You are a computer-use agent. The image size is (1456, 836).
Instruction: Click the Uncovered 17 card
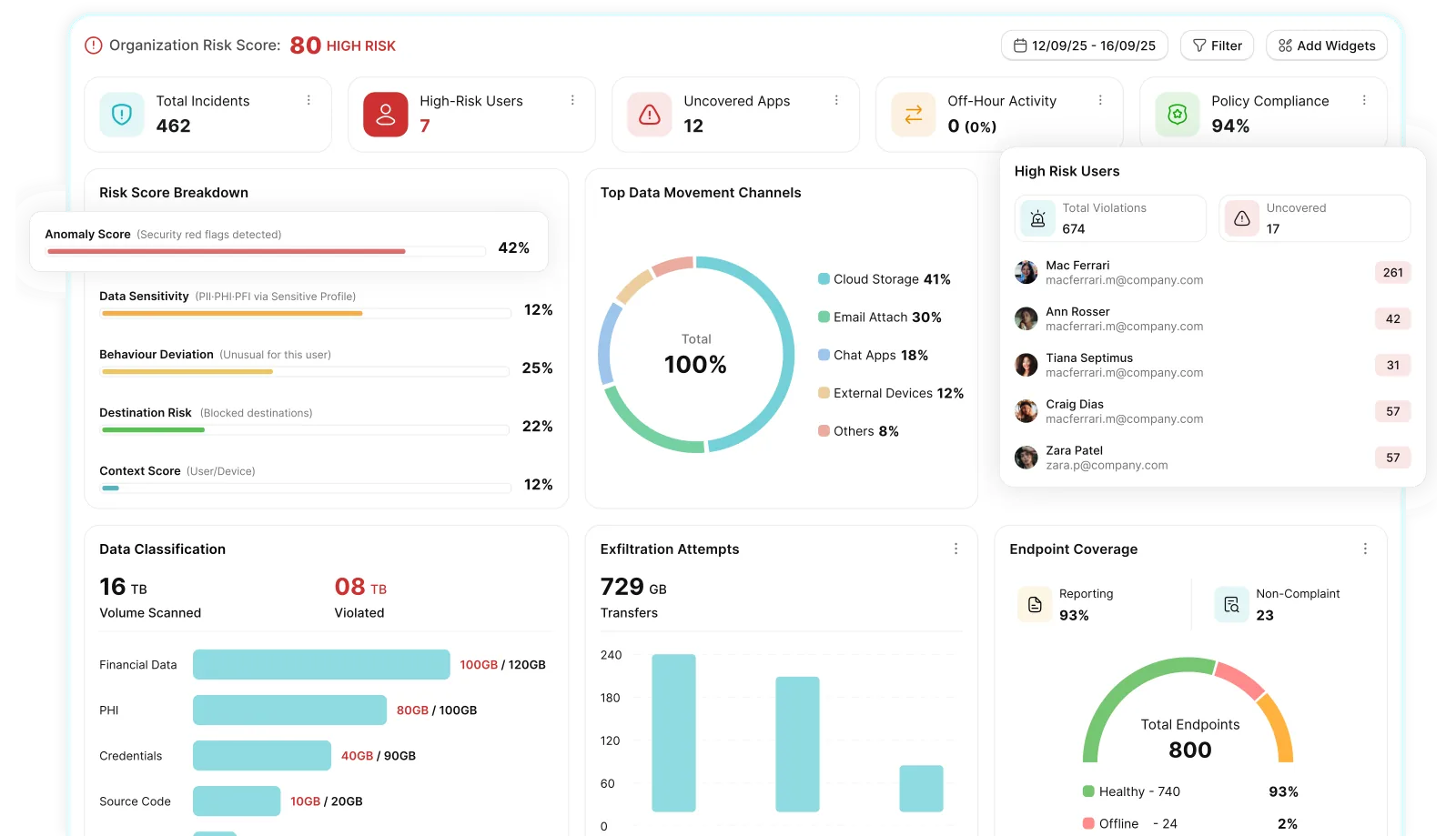1315,218
